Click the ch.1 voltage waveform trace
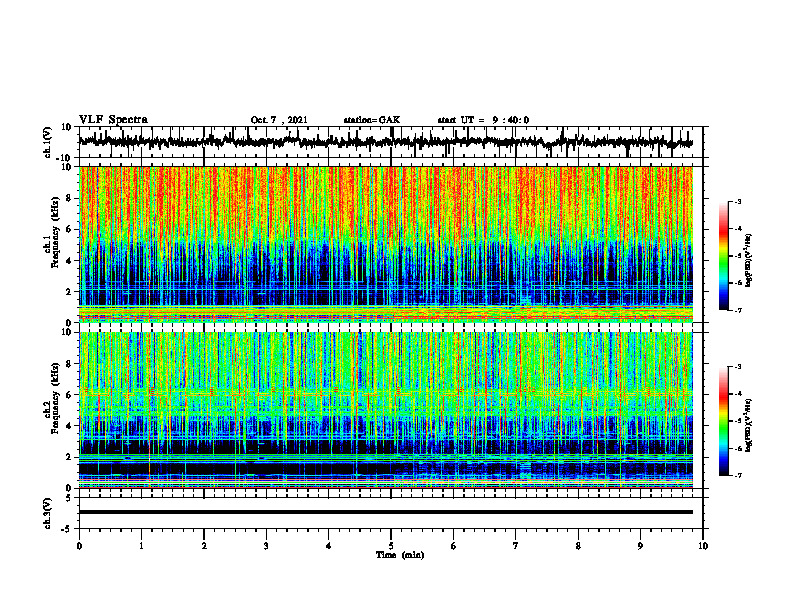The width and height of the screenshot is (792, 612). pos(385,141)
